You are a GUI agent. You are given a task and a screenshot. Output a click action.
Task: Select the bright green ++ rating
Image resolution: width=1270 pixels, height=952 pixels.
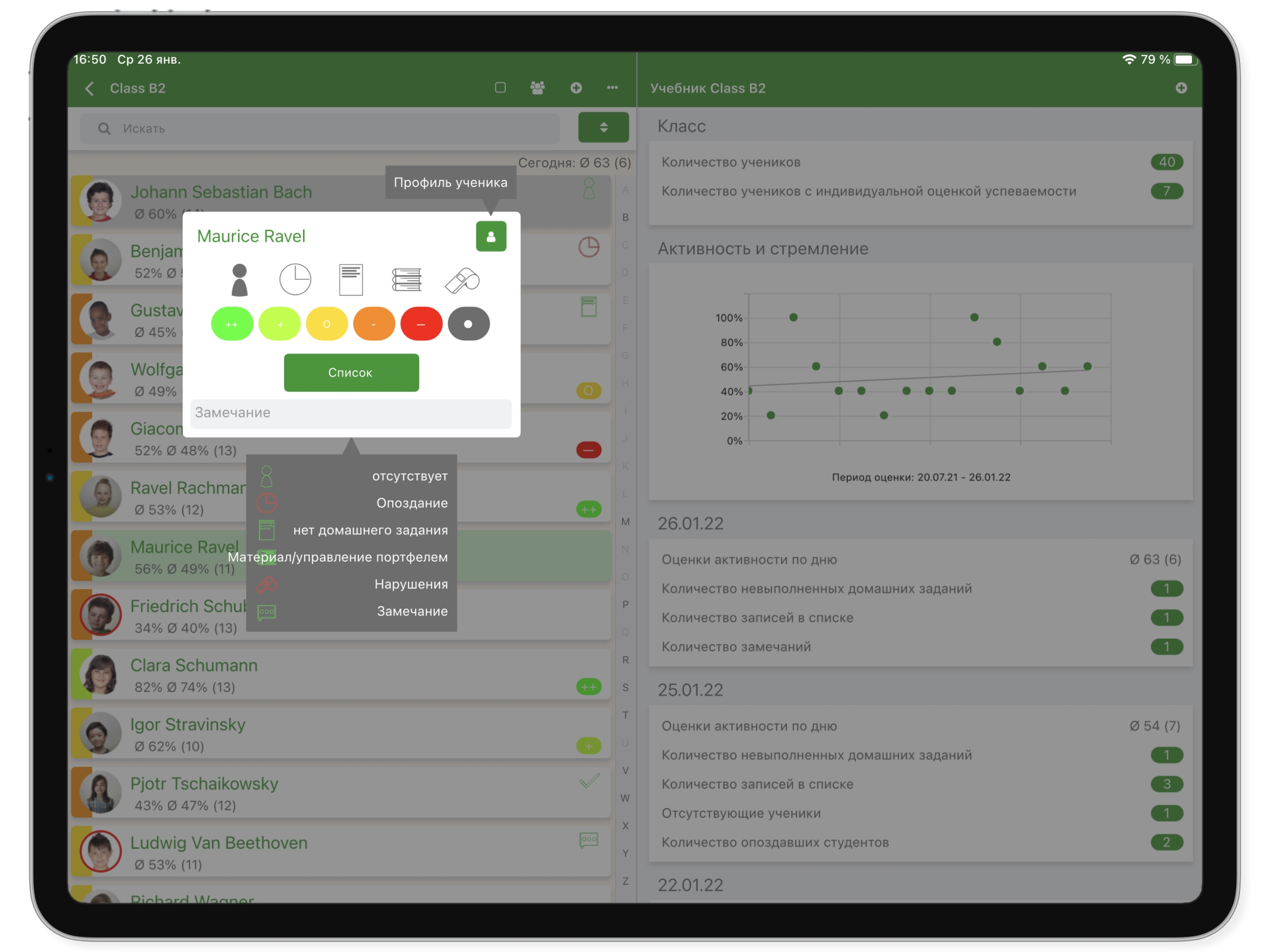(x=232, y=324)
